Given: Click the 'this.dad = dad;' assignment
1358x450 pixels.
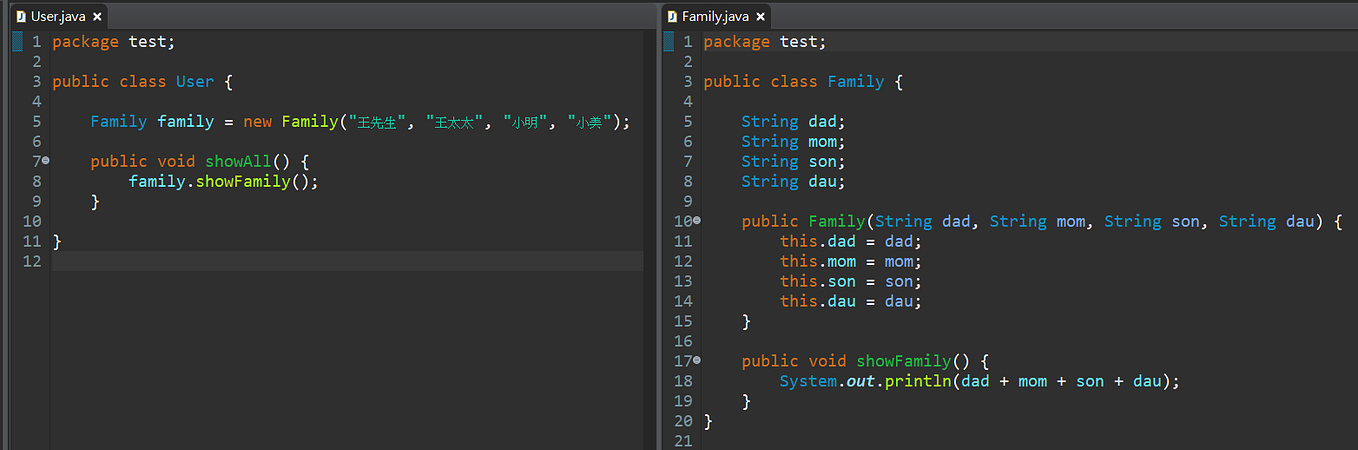Looking at the screenshot, I should pyautogui.click(x=851, y=241).
